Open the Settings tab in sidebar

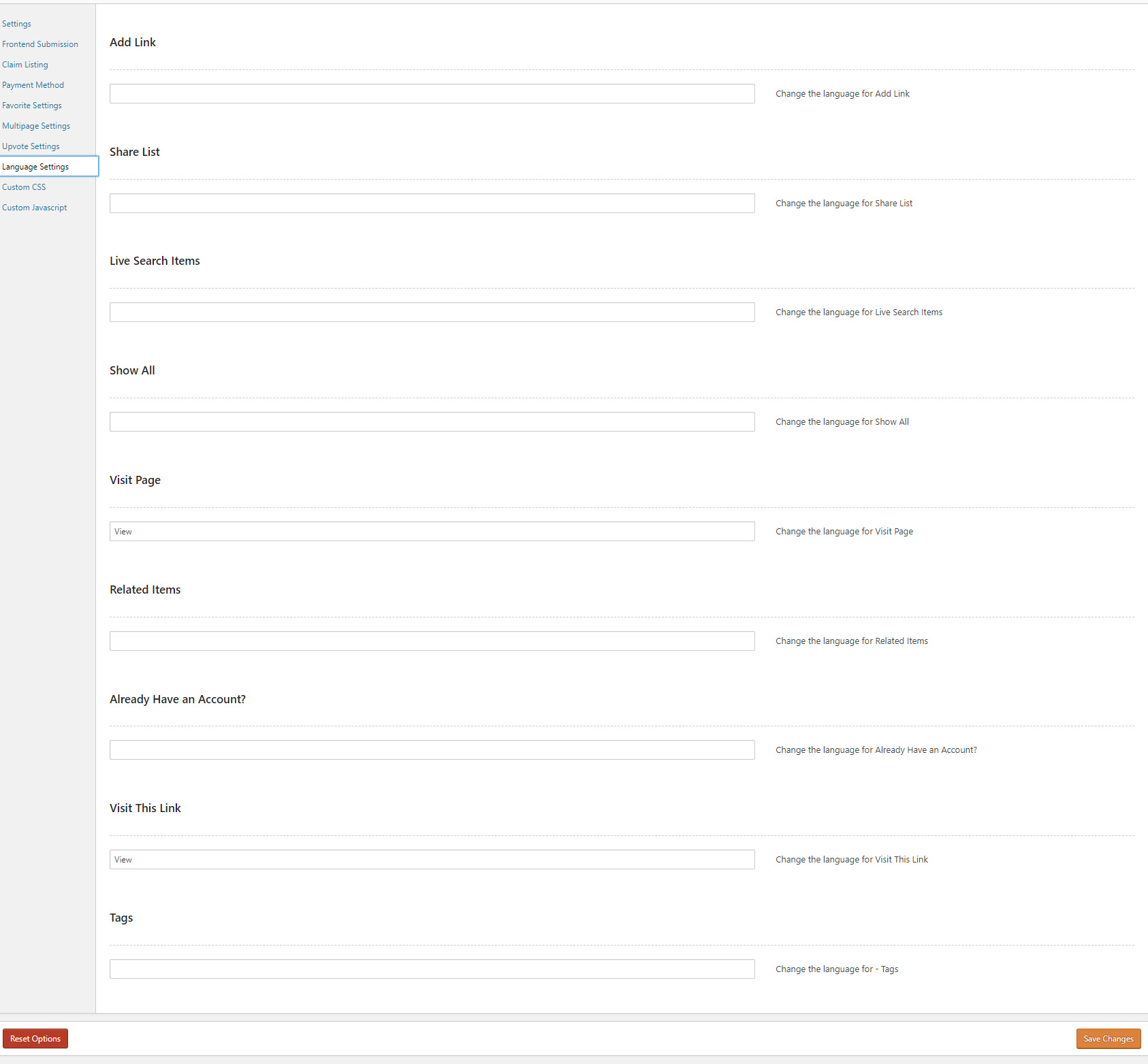(17, 24)
